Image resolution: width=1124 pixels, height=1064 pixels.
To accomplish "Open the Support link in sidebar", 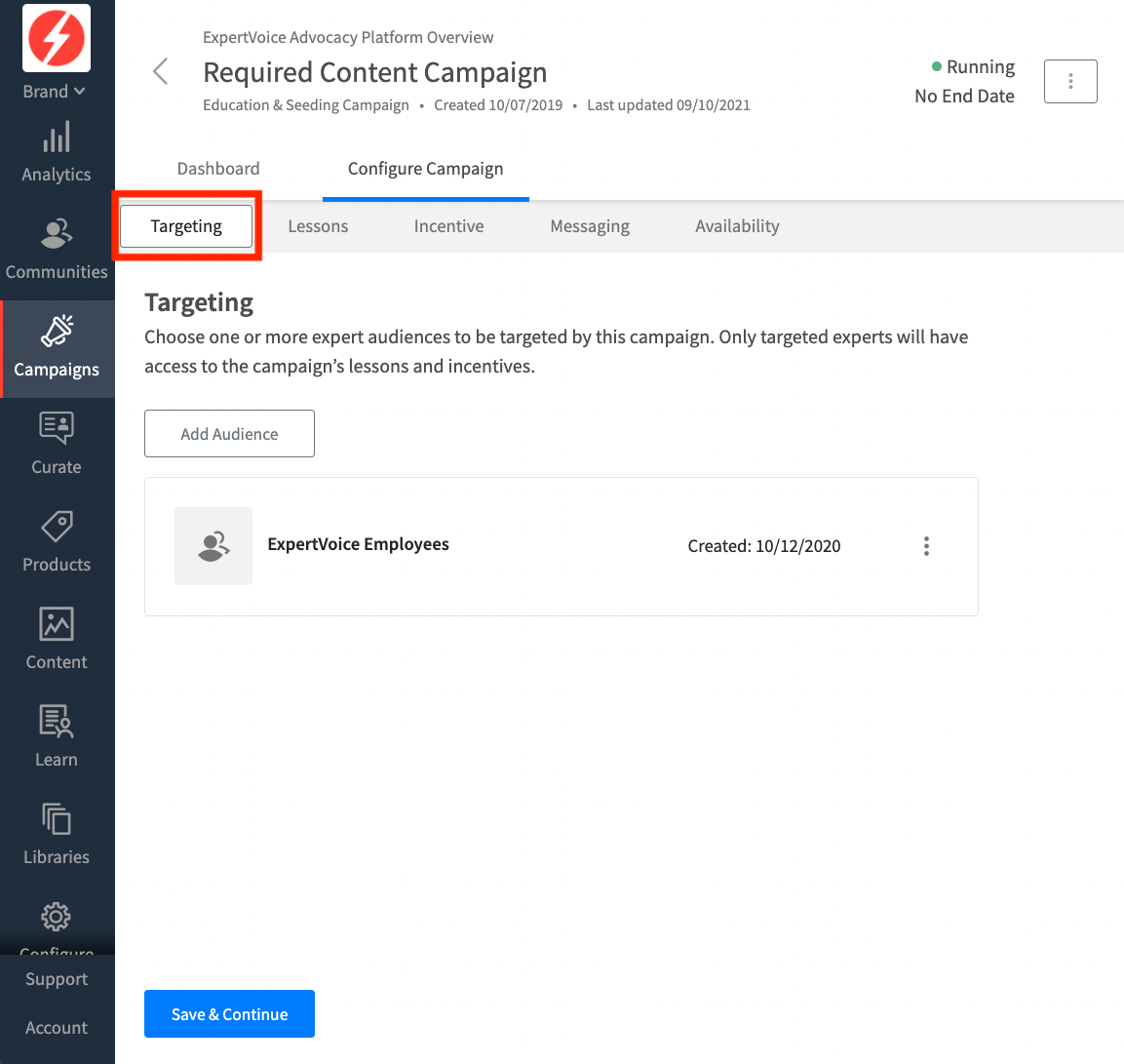I will click(x=57, y=979).
